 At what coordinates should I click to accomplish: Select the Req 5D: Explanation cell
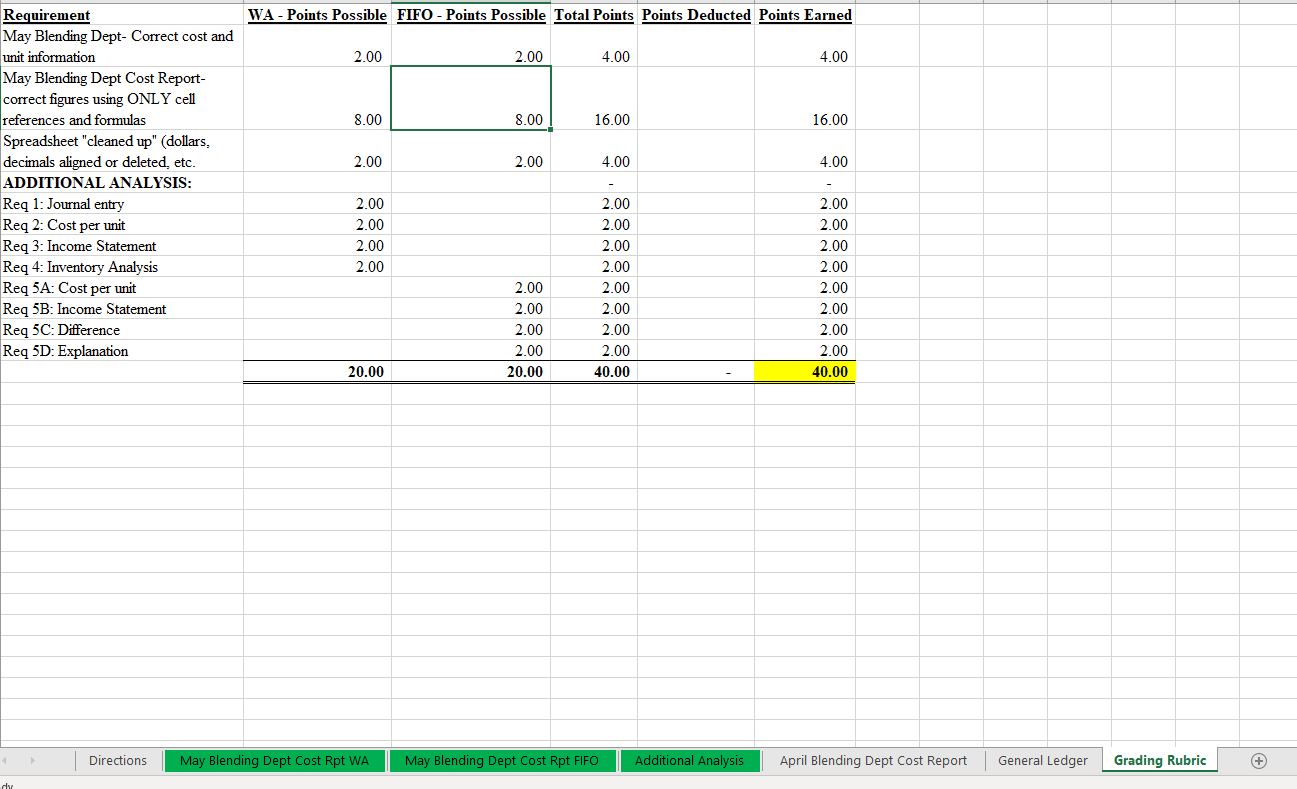click(122, 351)
